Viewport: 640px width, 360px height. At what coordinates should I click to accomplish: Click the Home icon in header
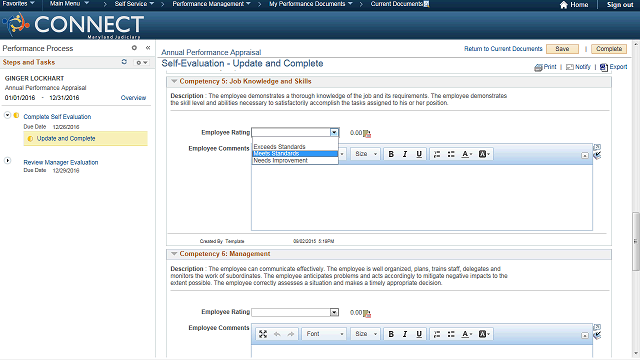(x=564, y=4)
